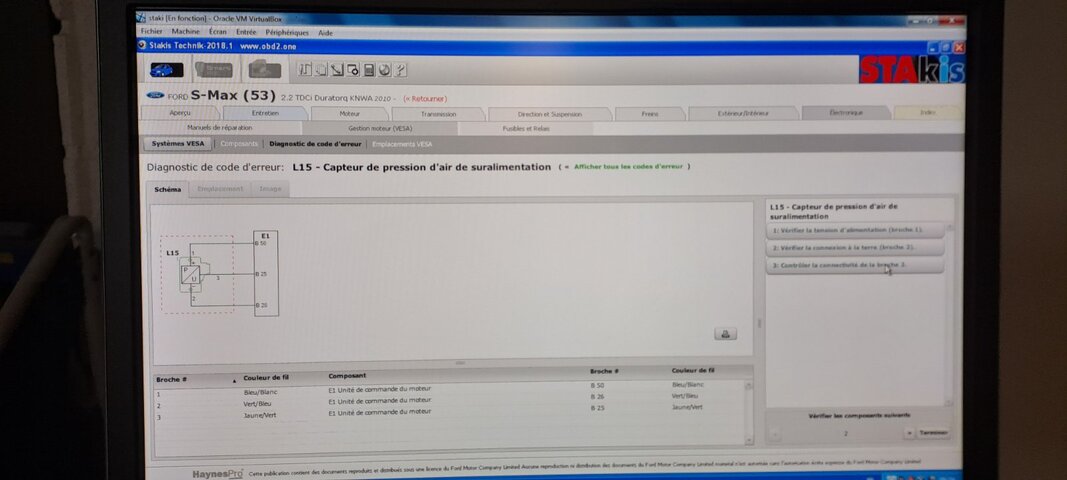Click the Systèmes VESA button

[x=178, y=144]
